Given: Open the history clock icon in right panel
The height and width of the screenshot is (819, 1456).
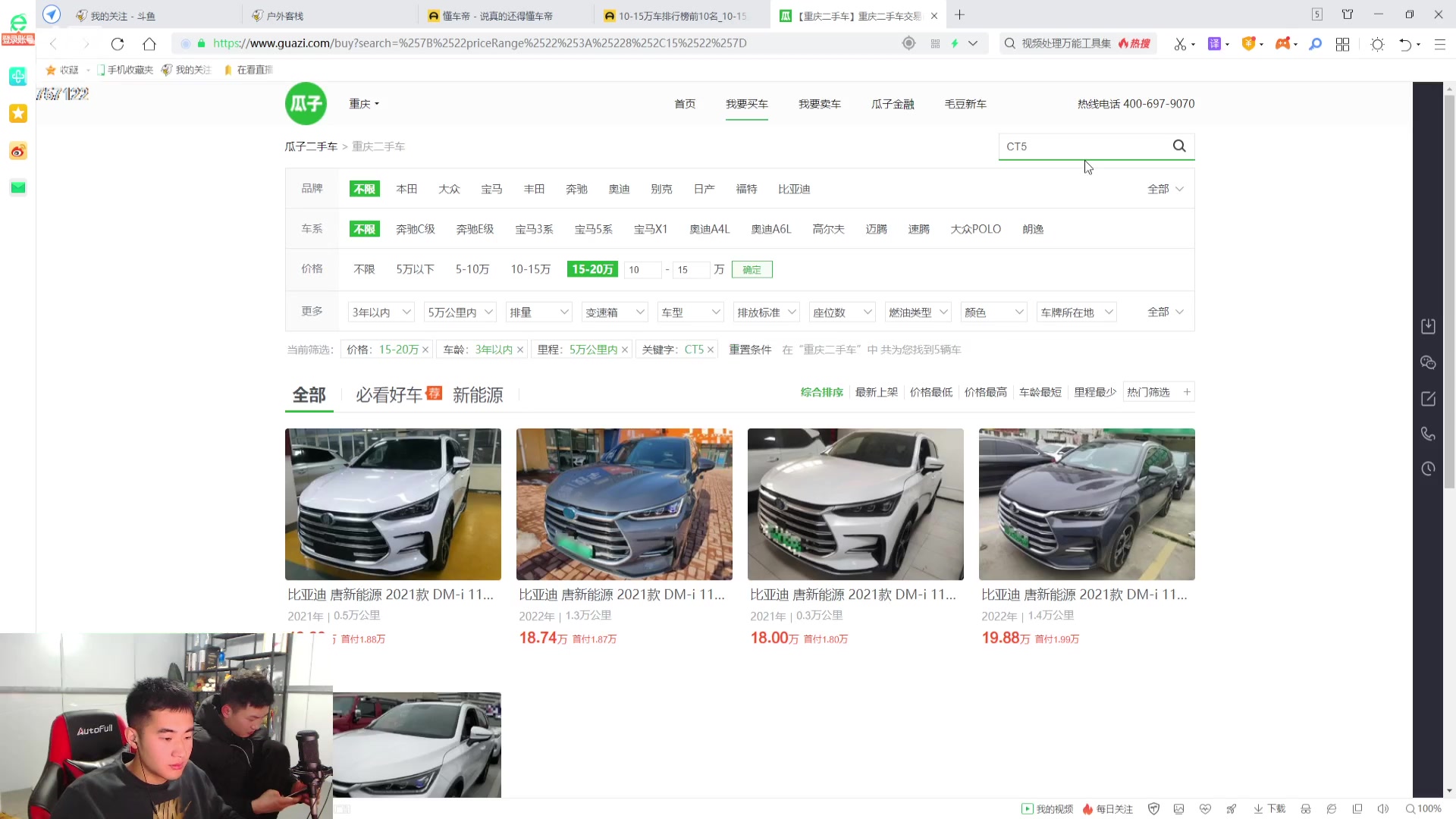Looking at the screenshot, I should pos(1428,469).
